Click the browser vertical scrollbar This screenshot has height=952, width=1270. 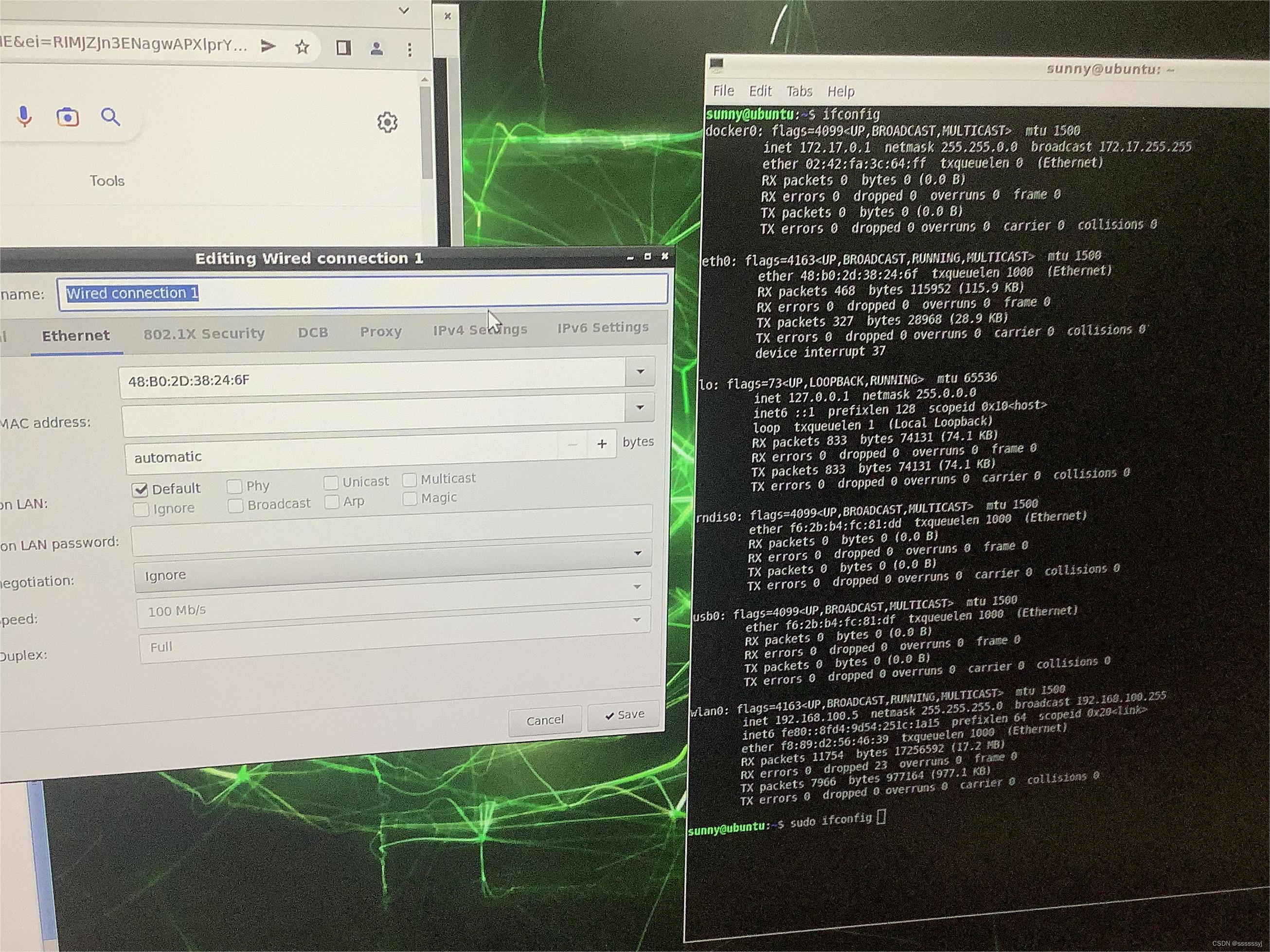426,132
